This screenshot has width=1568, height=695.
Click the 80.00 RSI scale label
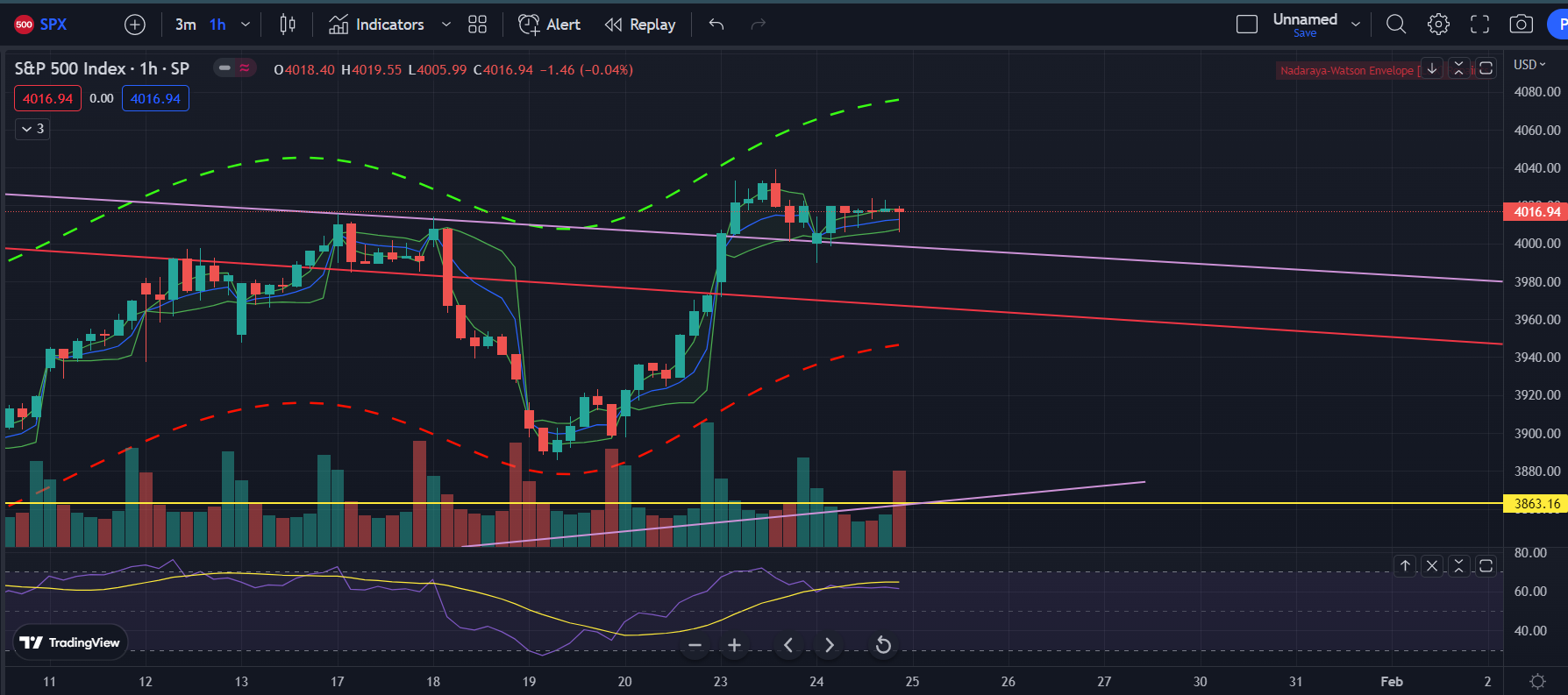[1530, 553]
